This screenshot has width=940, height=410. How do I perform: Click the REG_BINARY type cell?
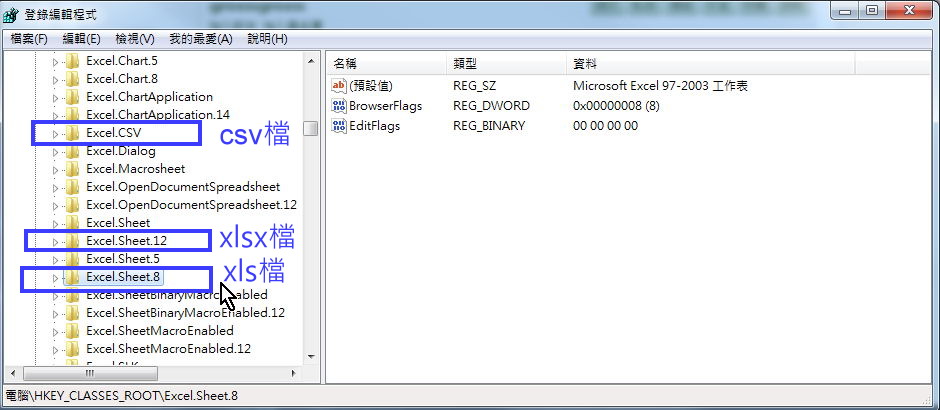click(489, 126)
